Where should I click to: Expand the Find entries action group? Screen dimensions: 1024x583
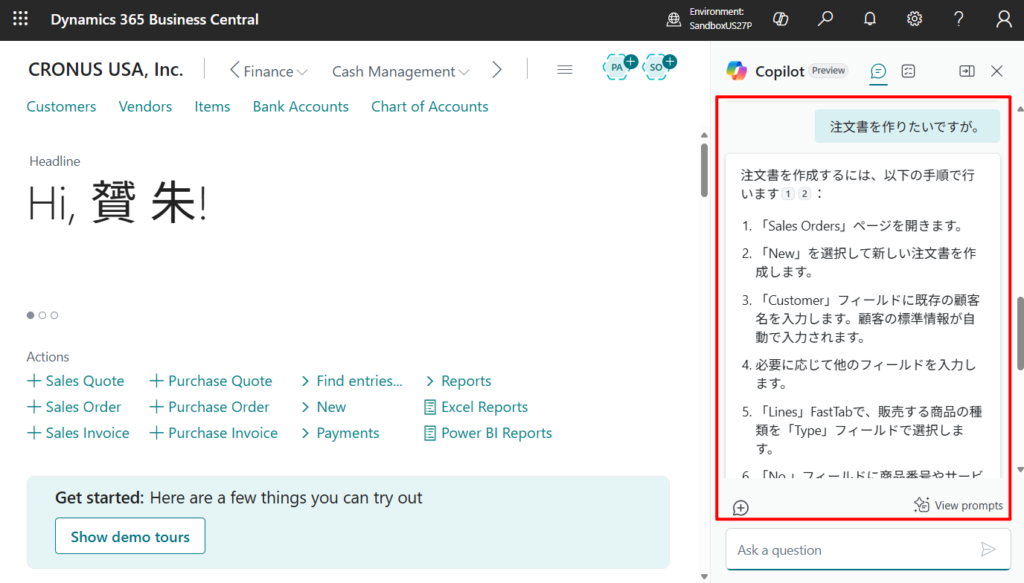[351, 381]
